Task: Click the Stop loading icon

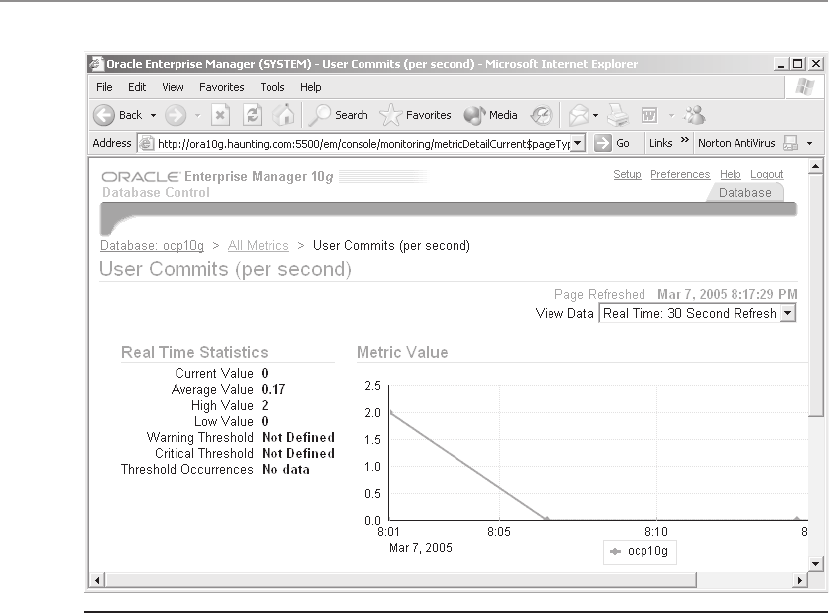Action: pyautogui.click(x=220, y=115)
